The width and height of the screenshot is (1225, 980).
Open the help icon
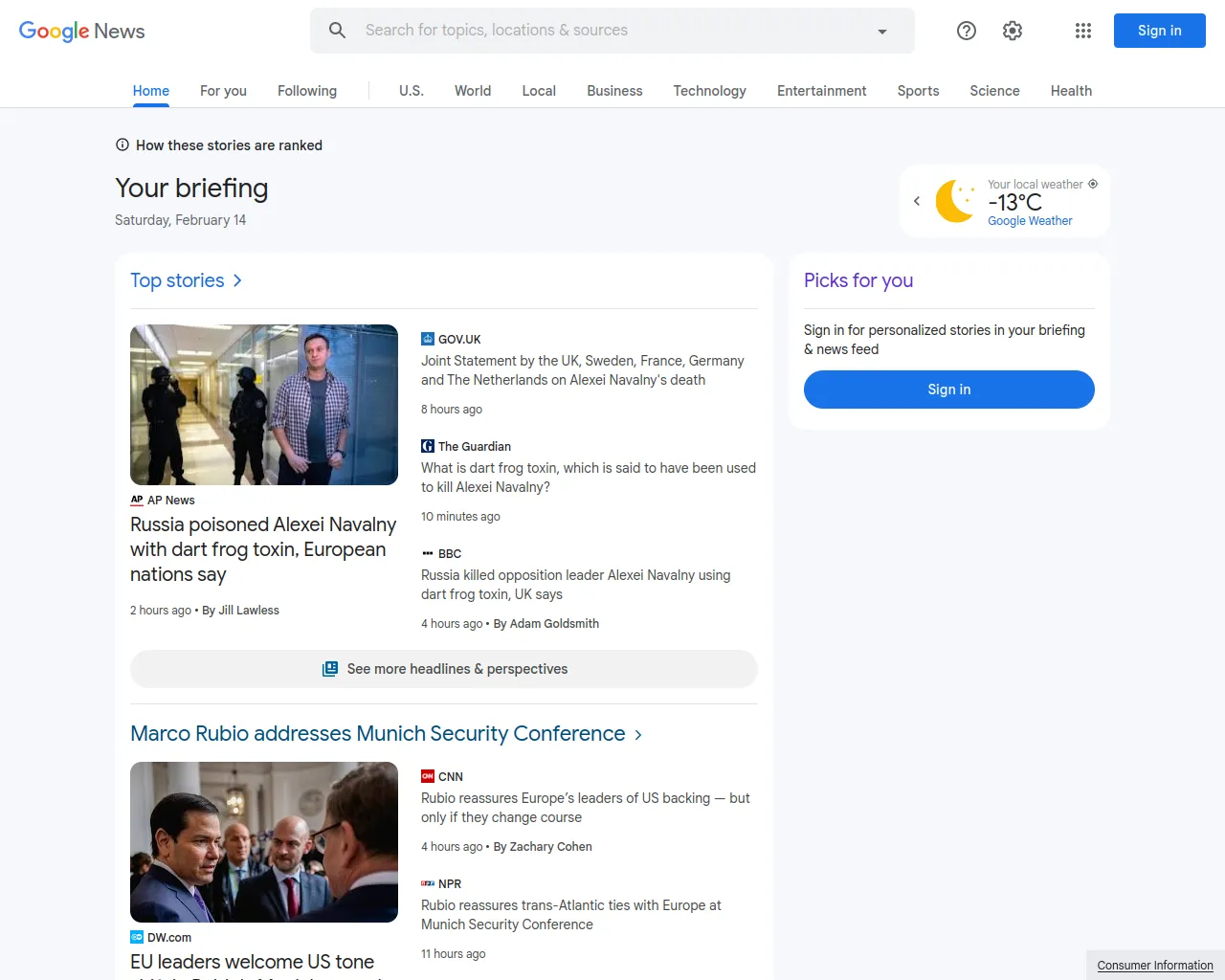click(x=966, y=30)
